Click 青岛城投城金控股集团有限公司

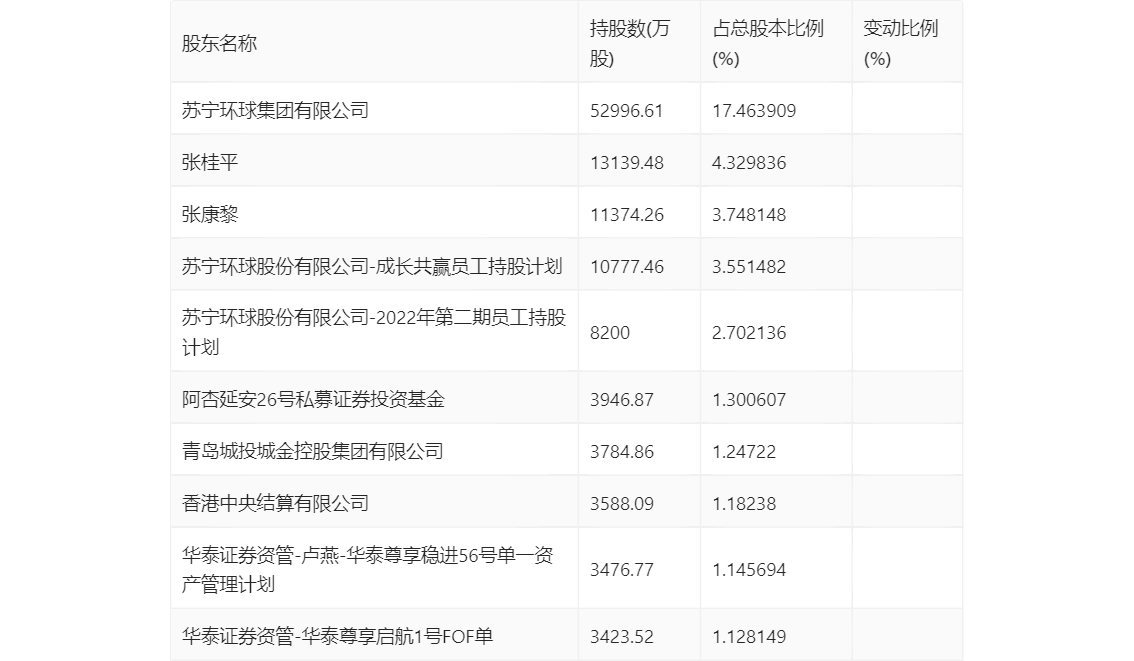312,451
